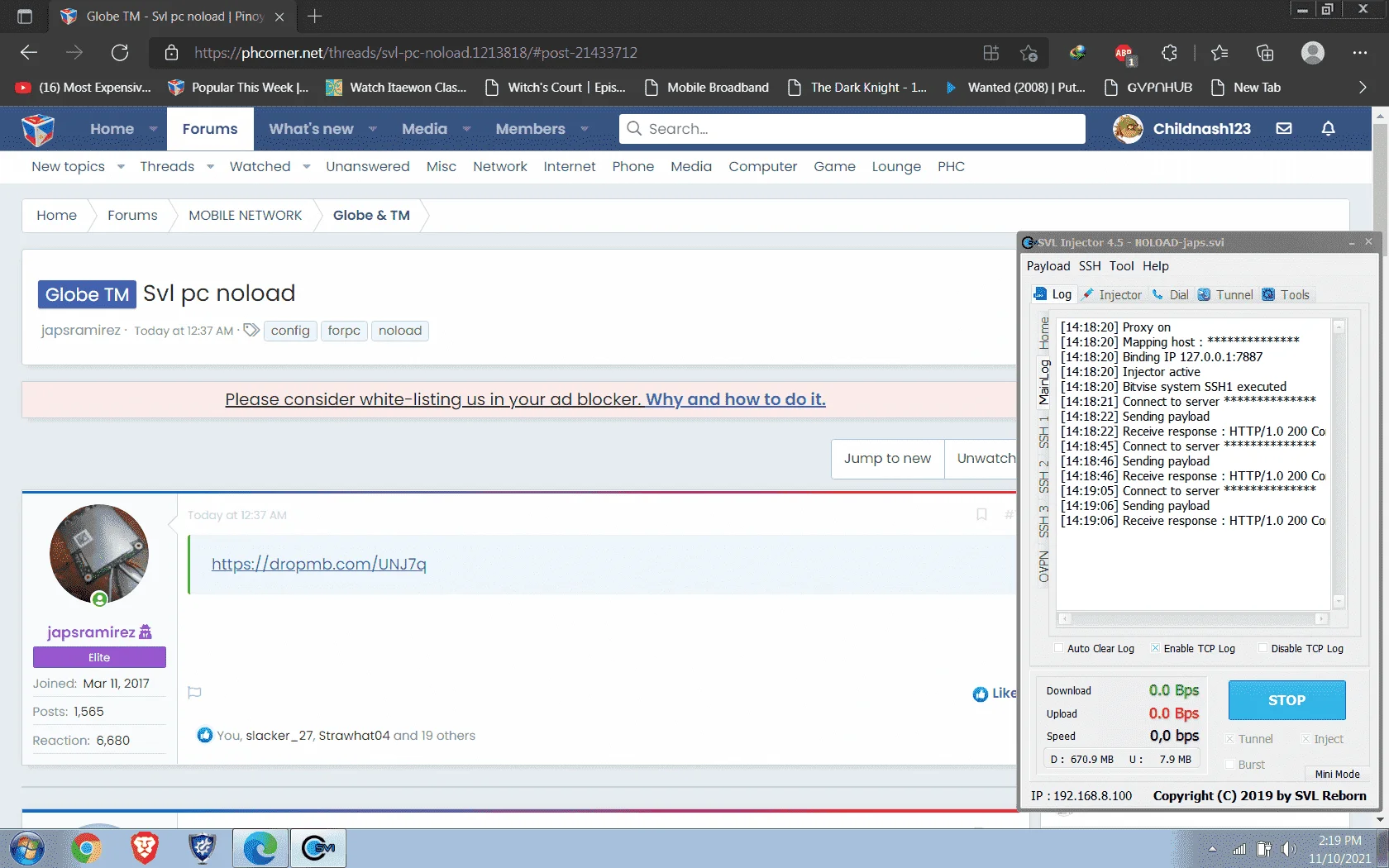Toggle the Burst checkbox
This screenshot has width=1389, height=868.
1230,765
